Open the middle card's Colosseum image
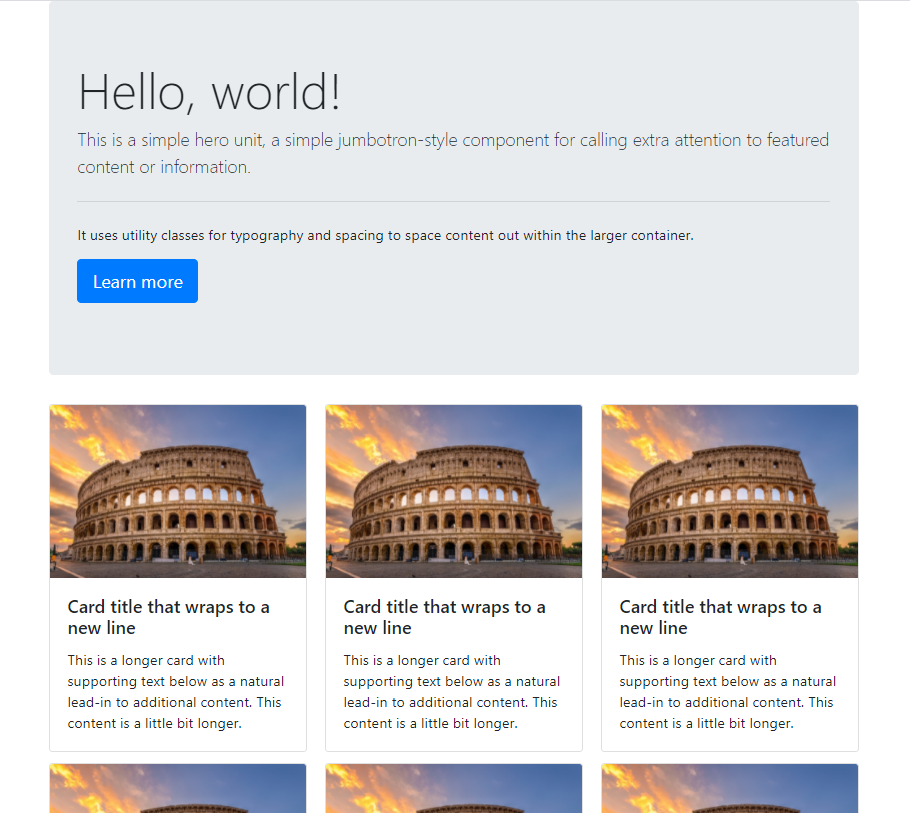The width and height of the screenshot is (910, 813). pos(454,492)
